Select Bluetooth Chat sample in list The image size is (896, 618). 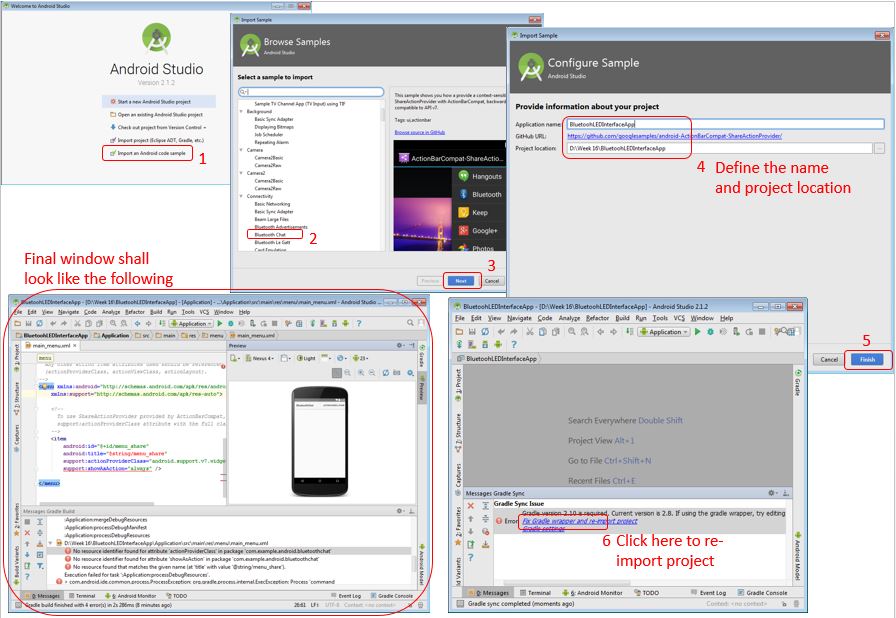(x=270, y=235)
